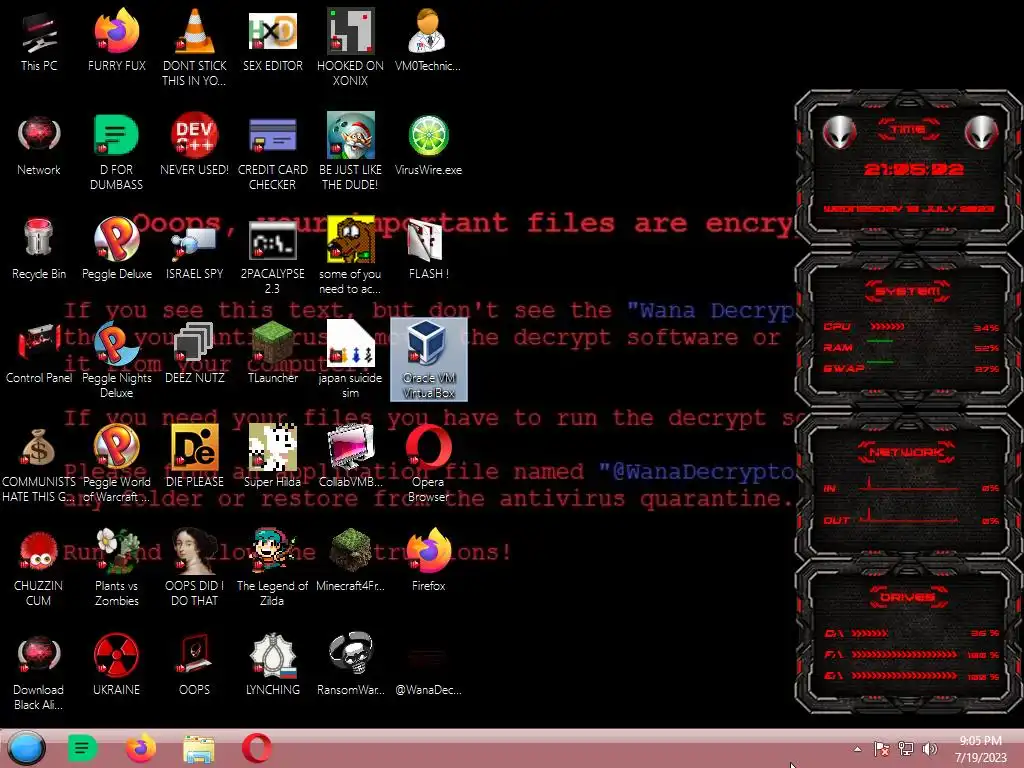Screen dimensions: 1024x768
Task: Open the @WanaDec... desktop file
Action: pyautogui.click(x=428, y=665)
